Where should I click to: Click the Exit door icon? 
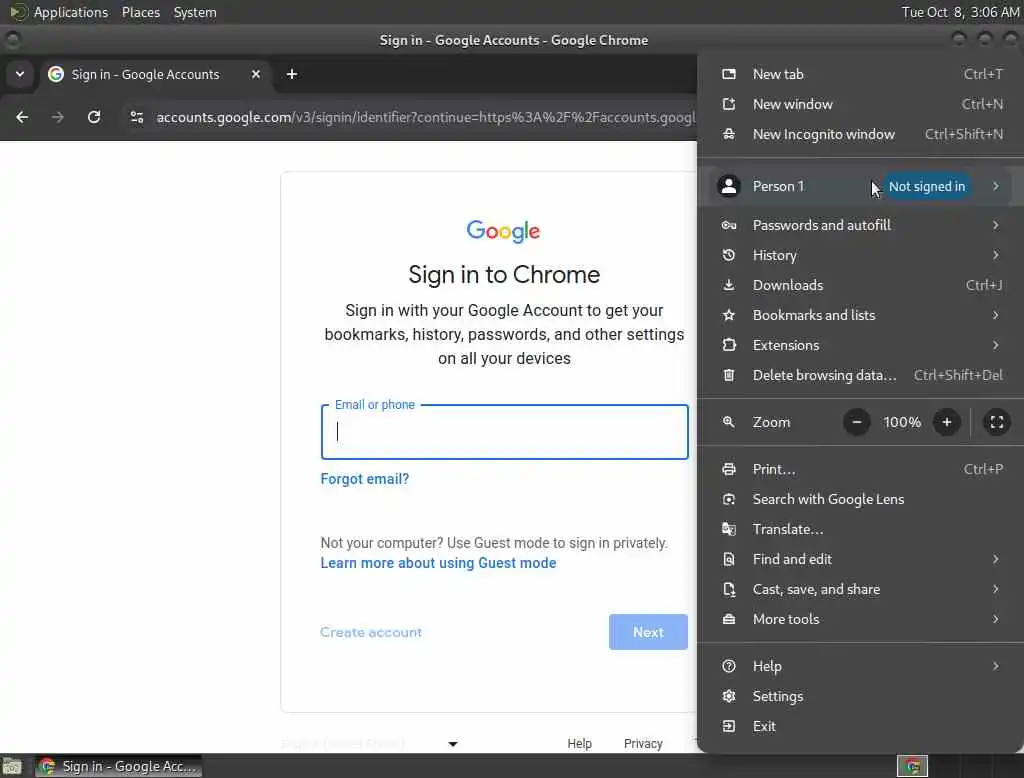[729, 726]
